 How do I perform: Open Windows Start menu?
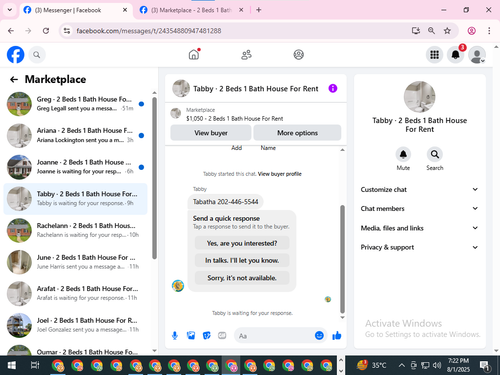tap(12, 365)
